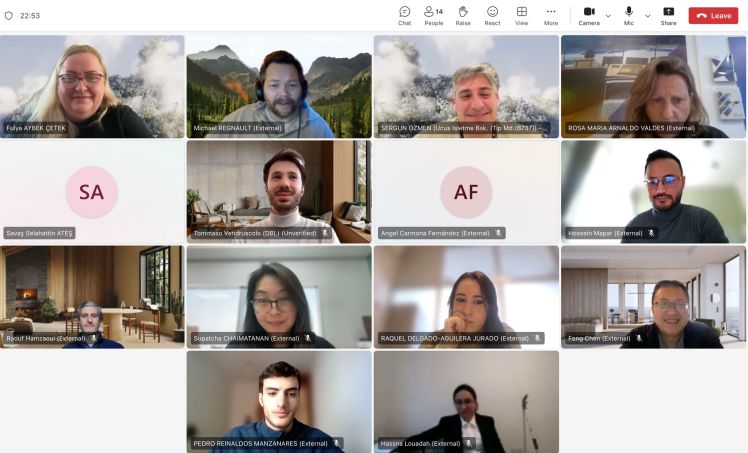The width and height of the screenshot is (748, 453).
Task: Expand the Mic options dropdown arrow
Action: tap(647, 16)
